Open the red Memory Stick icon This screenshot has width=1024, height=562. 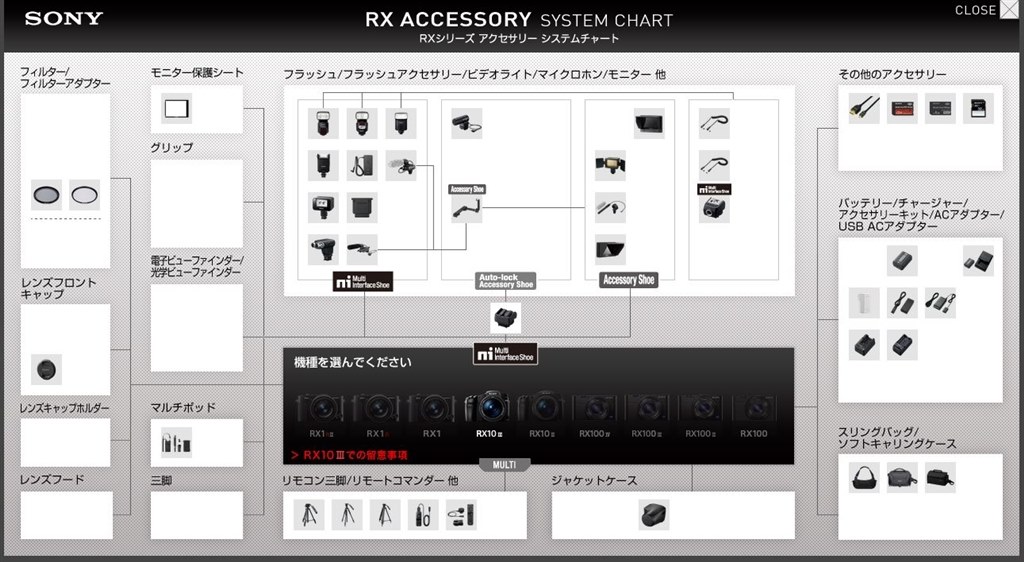tap(902, 108)
